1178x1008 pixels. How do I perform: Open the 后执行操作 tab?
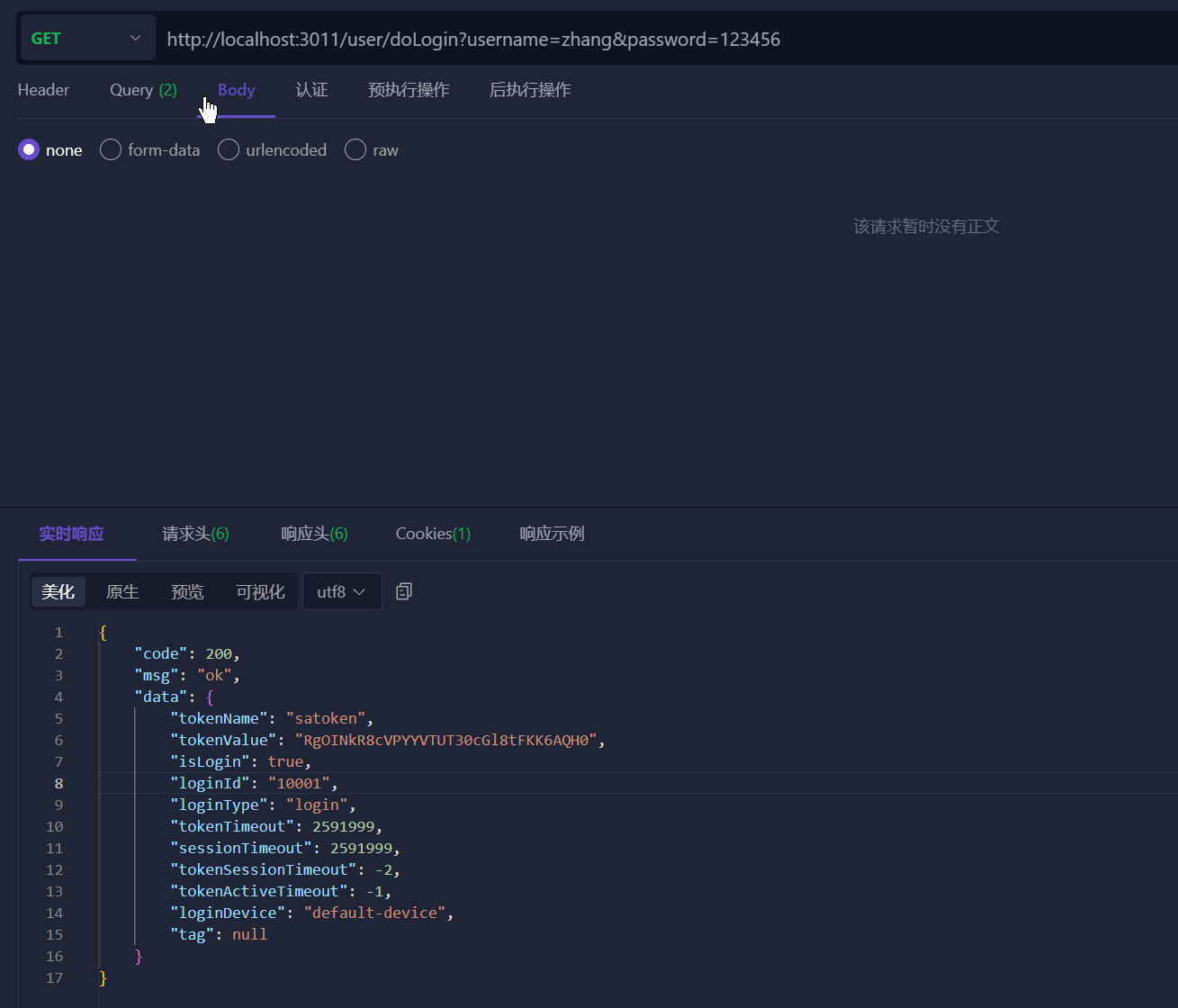[x=530, y=90]
